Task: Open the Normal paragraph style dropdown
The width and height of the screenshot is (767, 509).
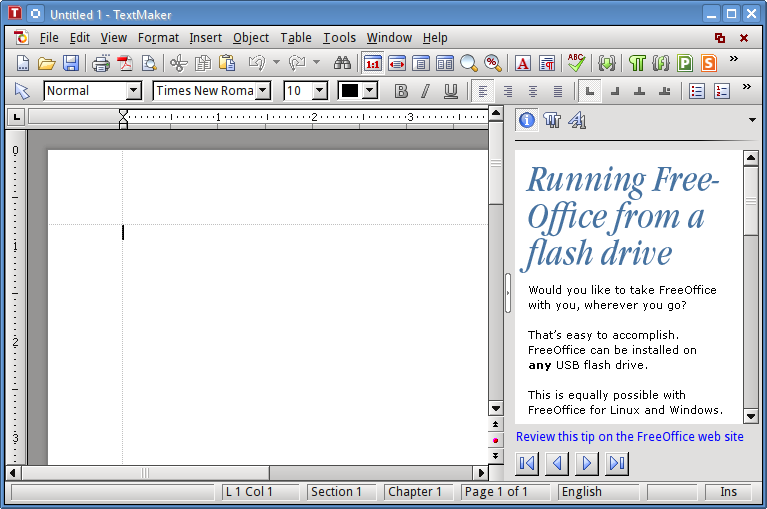Action: pos(134,91)
